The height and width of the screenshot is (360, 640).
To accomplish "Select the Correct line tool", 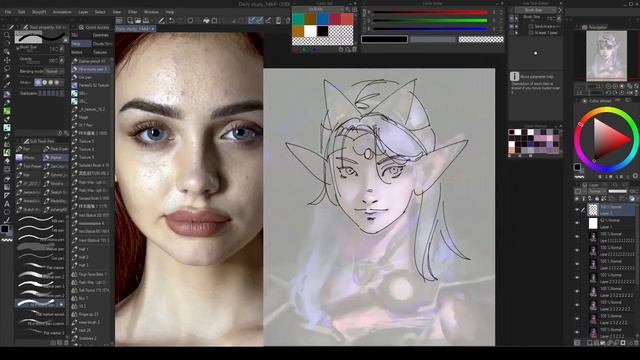I will tap(7, 220).
